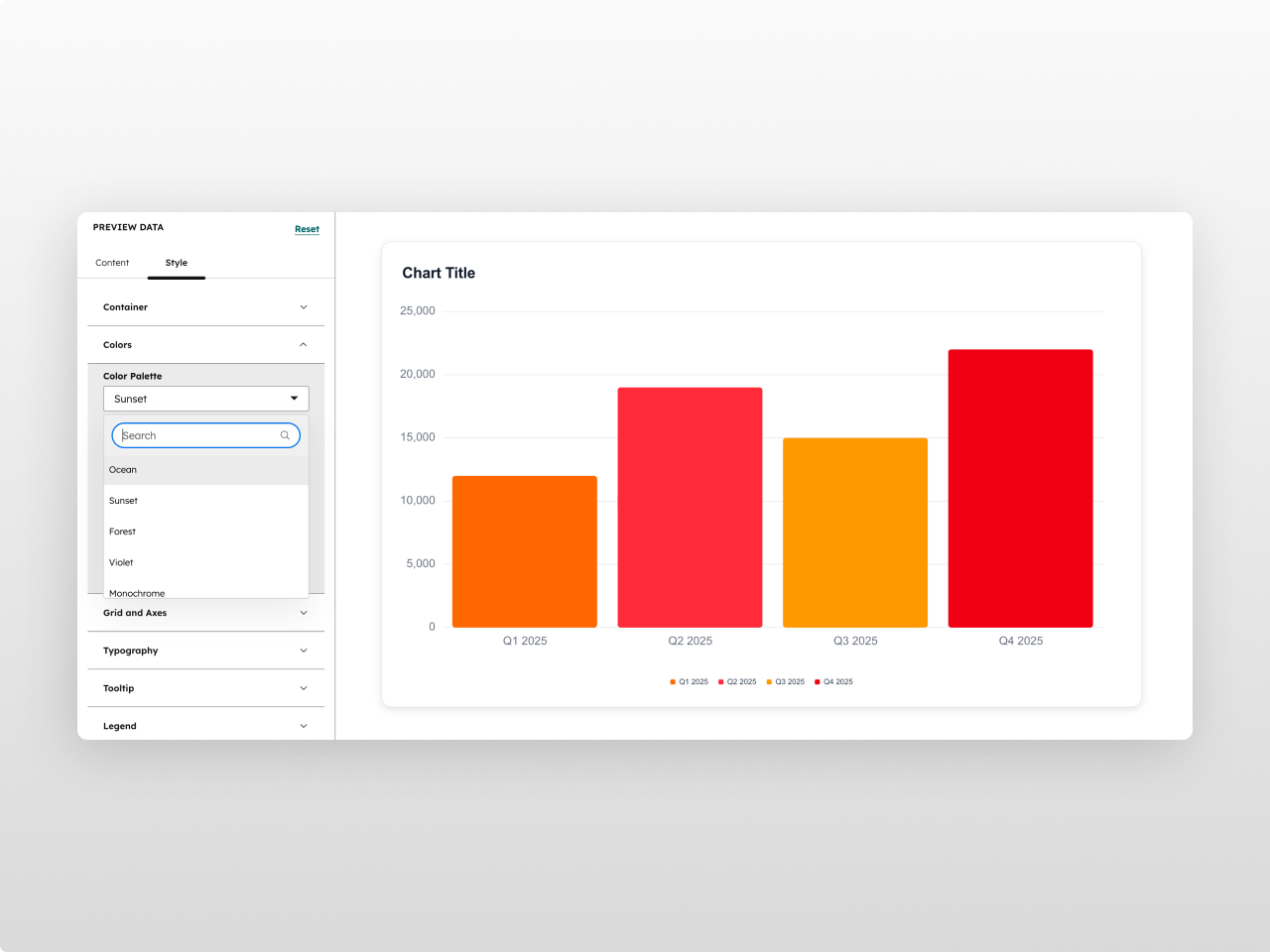Click the Q2 2025 legend color marker
The width and height of the screenshot is (1270, 952).
(721, 682)
